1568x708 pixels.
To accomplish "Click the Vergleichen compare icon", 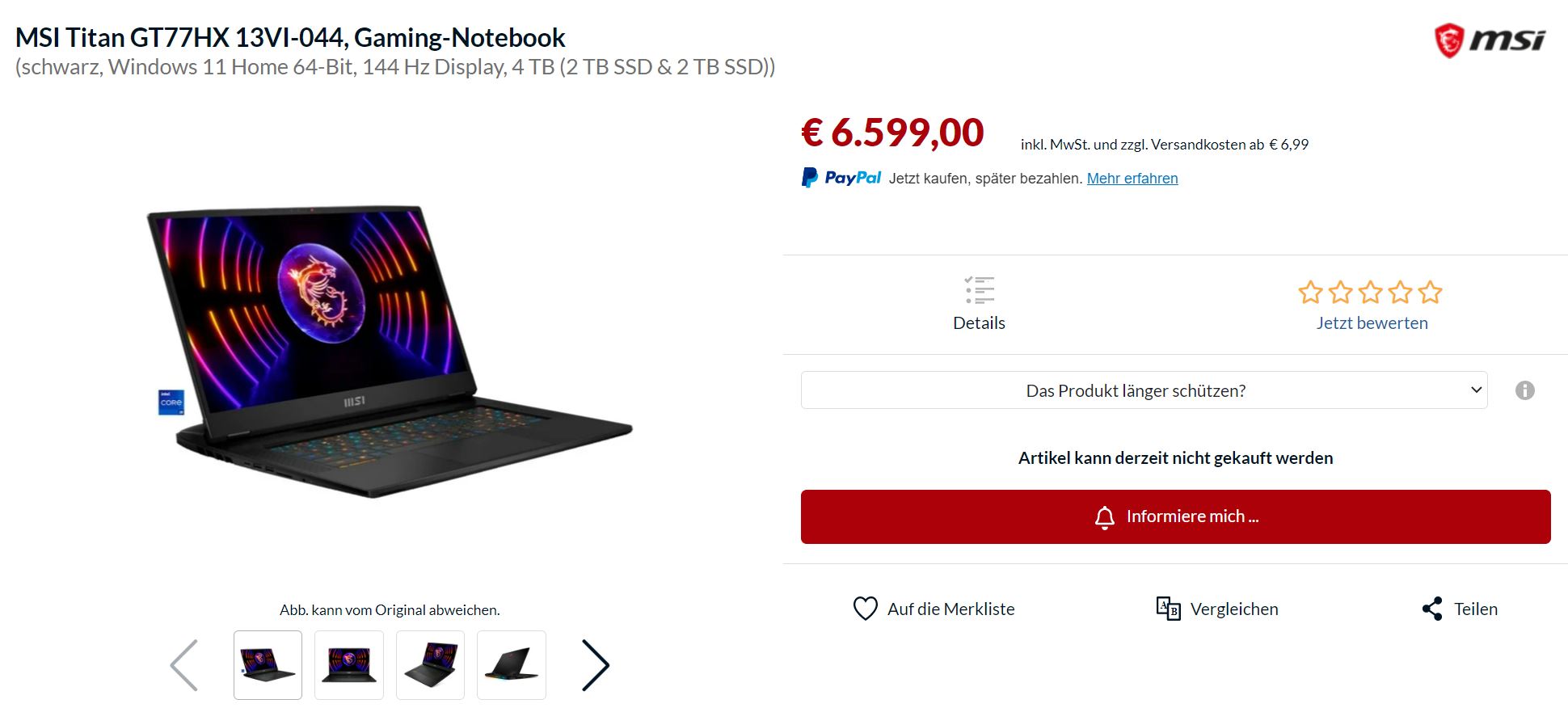I will (x=1168, y=609).
